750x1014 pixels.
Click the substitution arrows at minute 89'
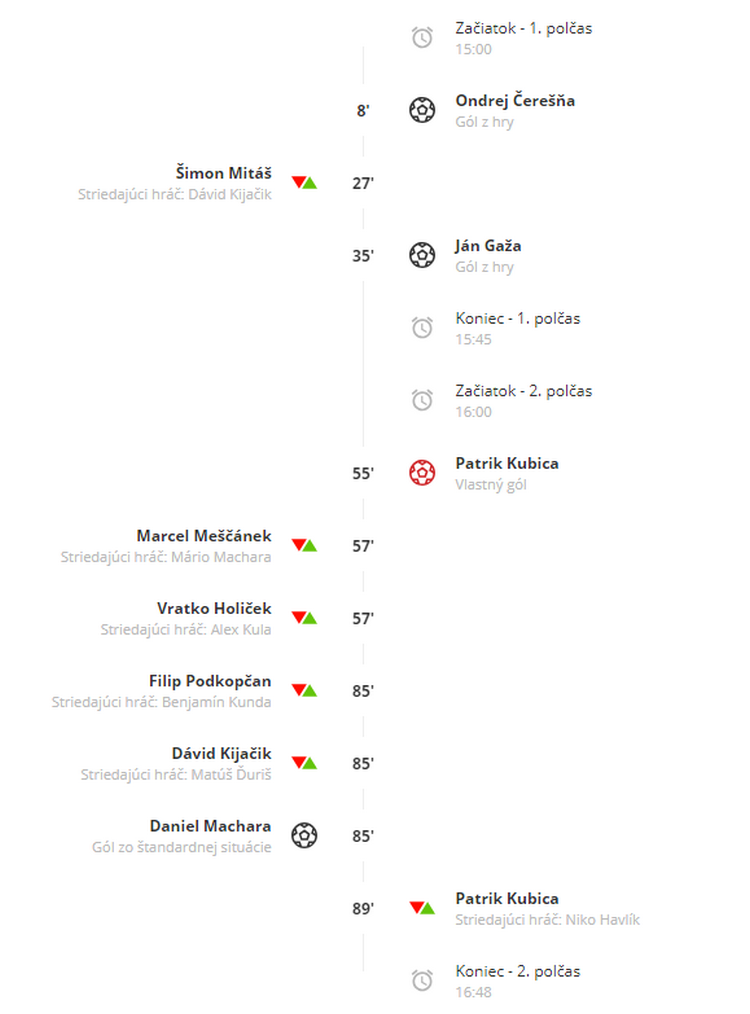point(422,908)
